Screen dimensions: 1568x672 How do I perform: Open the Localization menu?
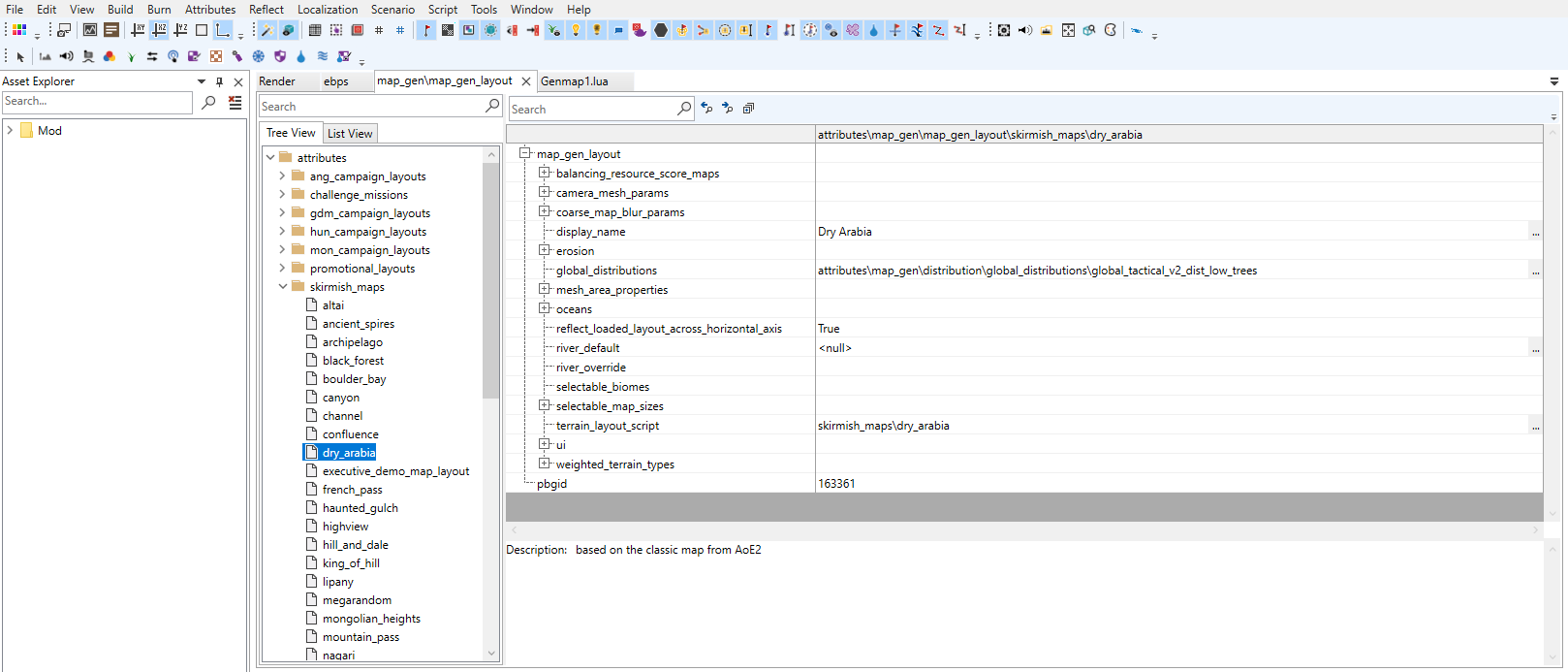tap(328, 9)
